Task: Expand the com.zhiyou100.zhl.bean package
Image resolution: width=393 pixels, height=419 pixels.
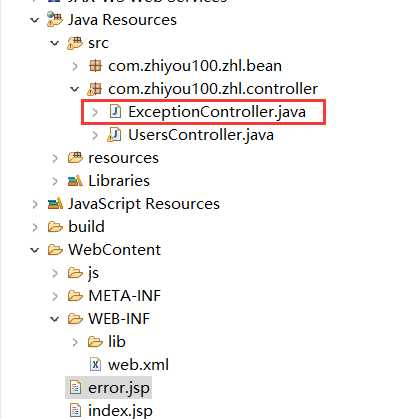Action: pyautogui.click(x=75, y=66)
